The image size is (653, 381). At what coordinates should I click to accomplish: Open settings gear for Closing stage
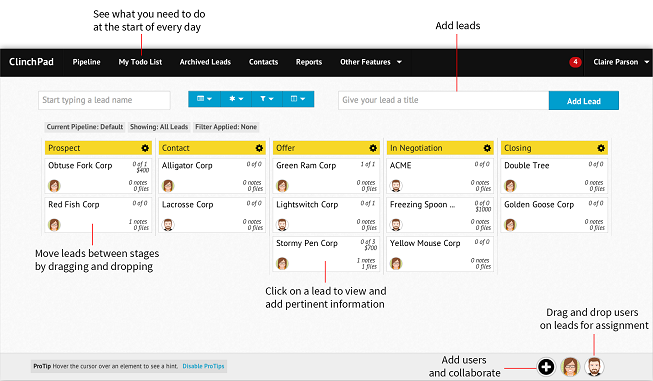click(601, 148)
